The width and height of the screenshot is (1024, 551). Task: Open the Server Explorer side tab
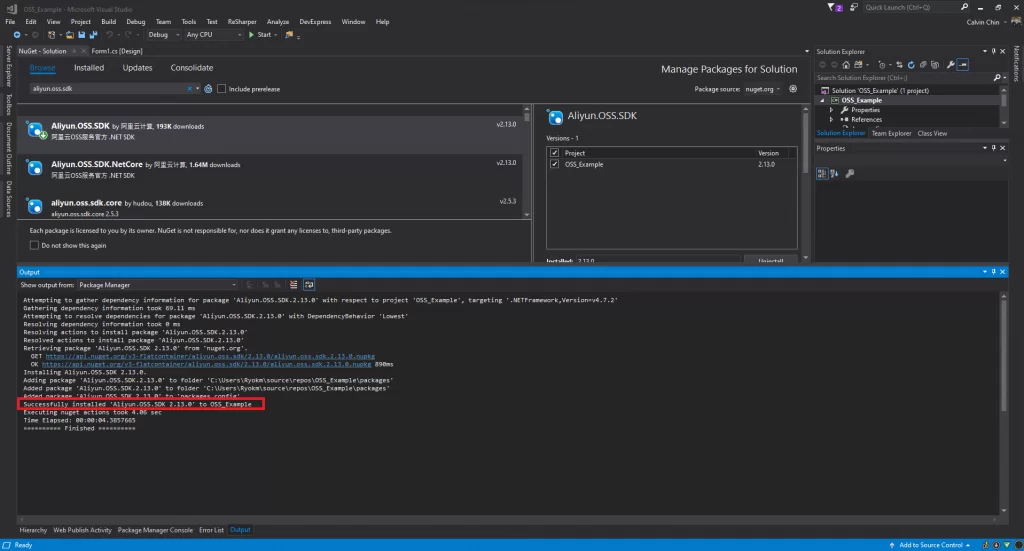point(8,66)
